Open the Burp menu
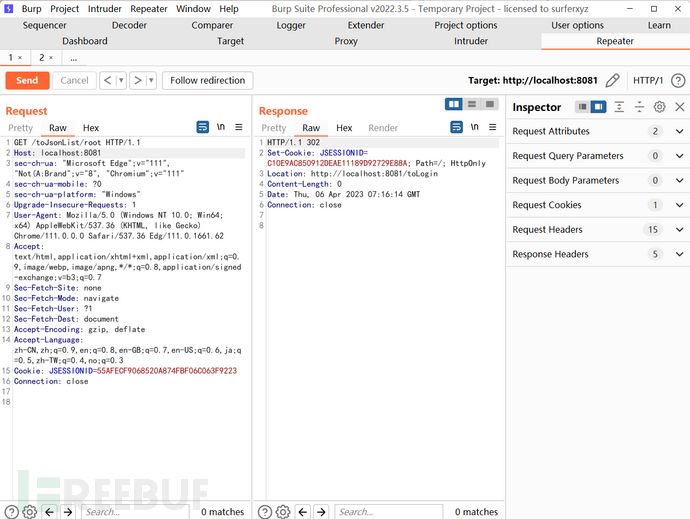690x519 pixels. [x=31, y=9]
